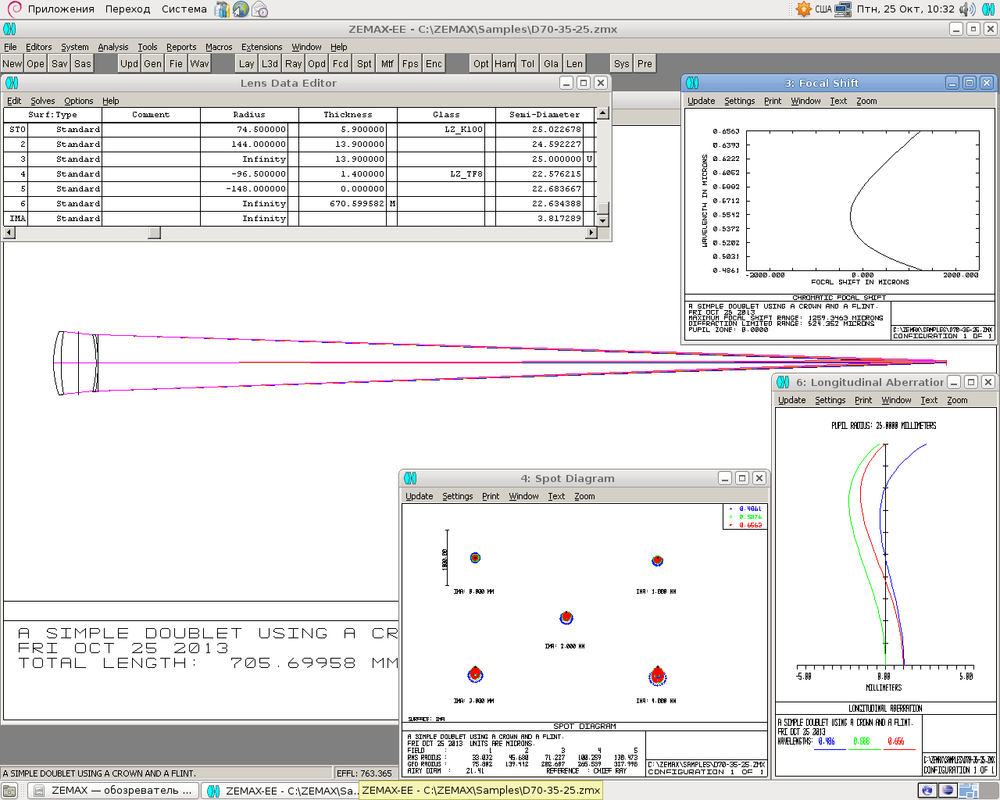Click the Ham hammer optimization button
Screen dimensions: 1000x800
(504, 63)
